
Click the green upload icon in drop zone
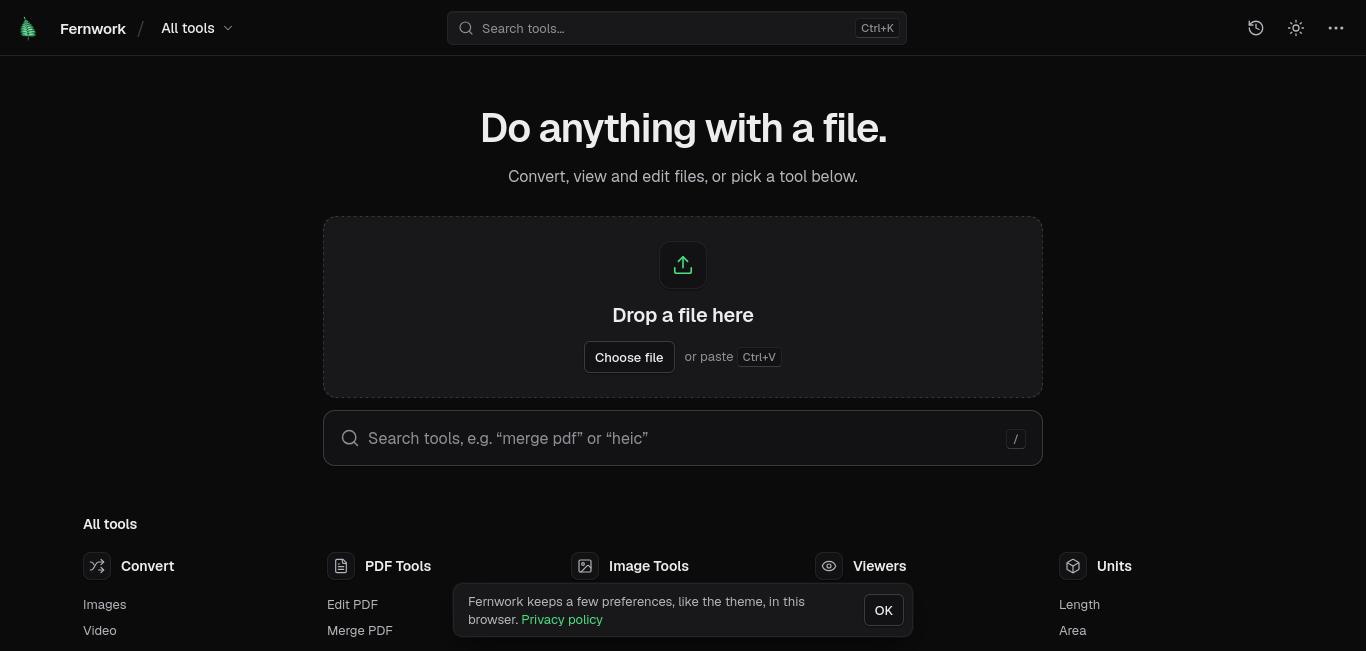683,265
